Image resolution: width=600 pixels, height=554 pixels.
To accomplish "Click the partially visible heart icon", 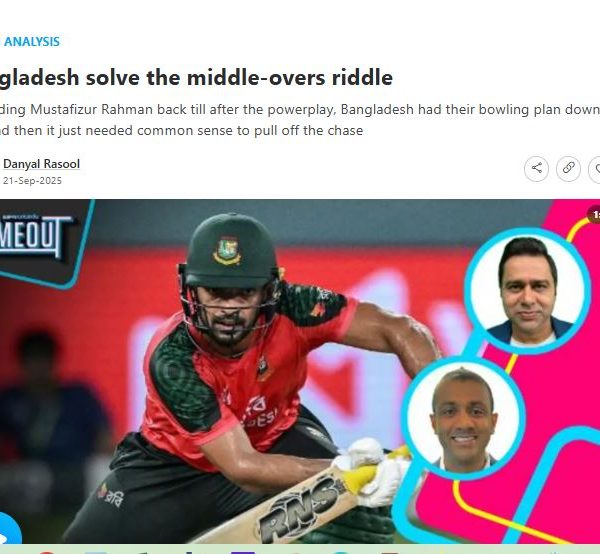I will (x=595, y=168).
